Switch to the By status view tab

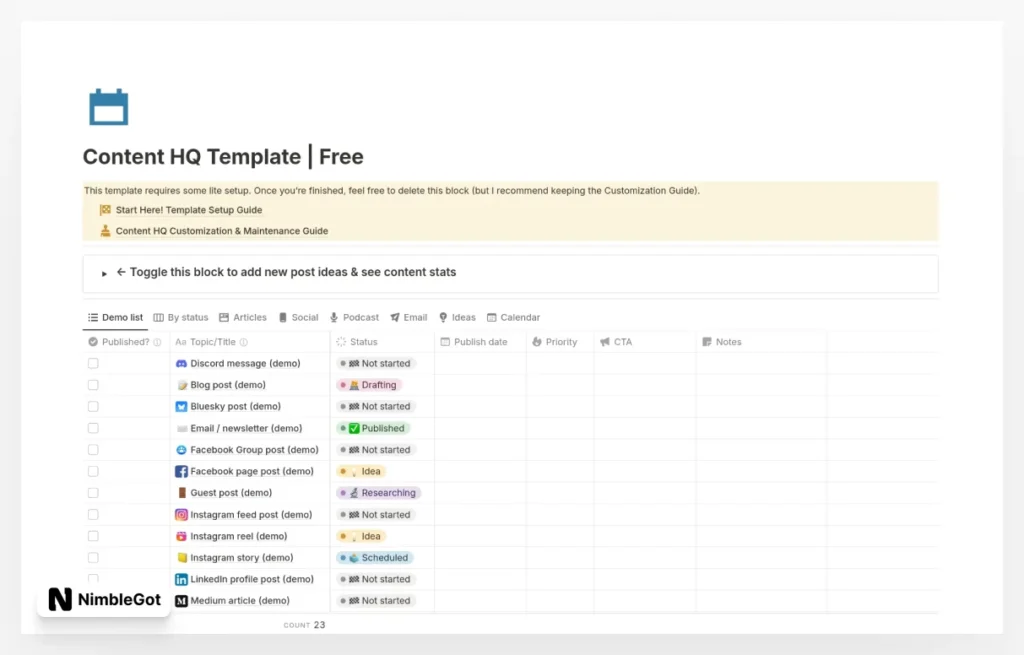(x=181, y=317)
